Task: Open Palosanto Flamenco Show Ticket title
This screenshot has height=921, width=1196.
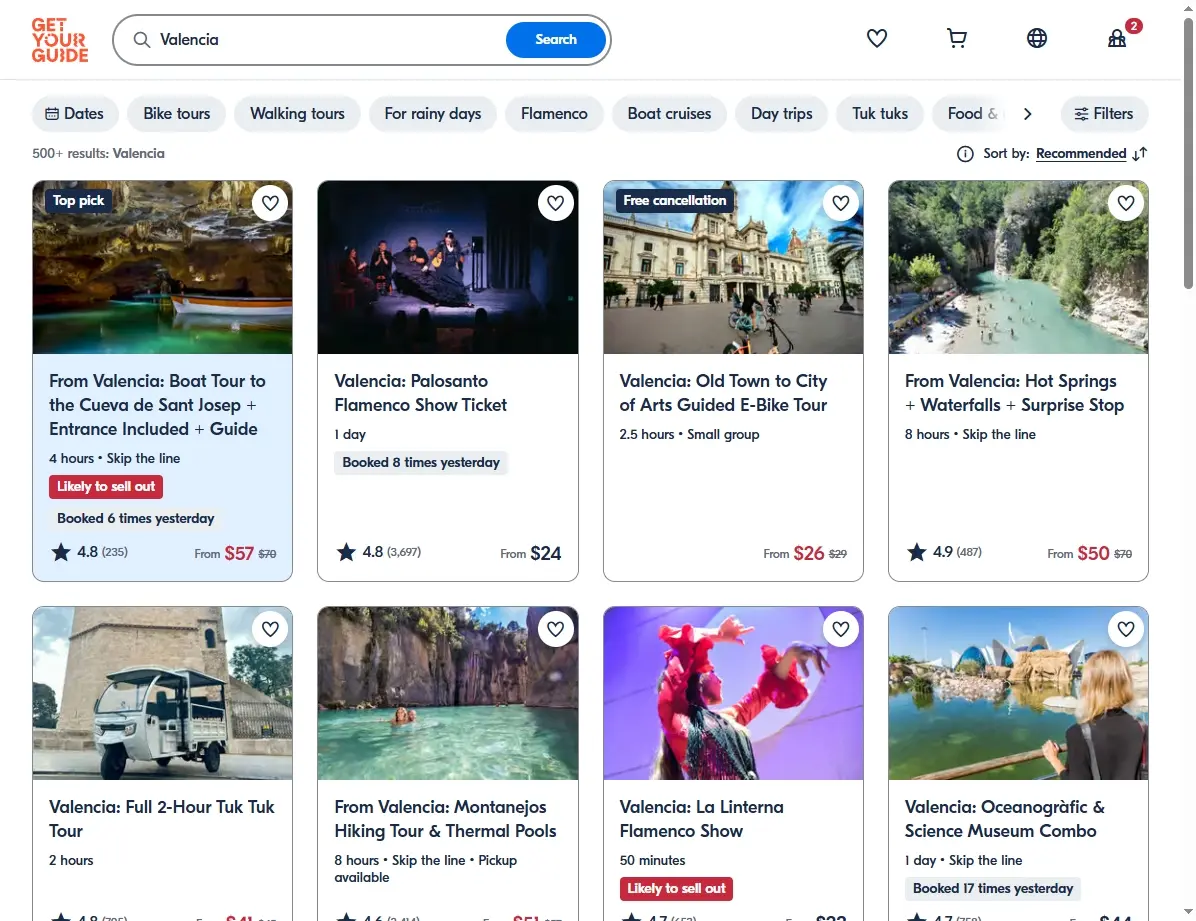Action: click(420, 393)
